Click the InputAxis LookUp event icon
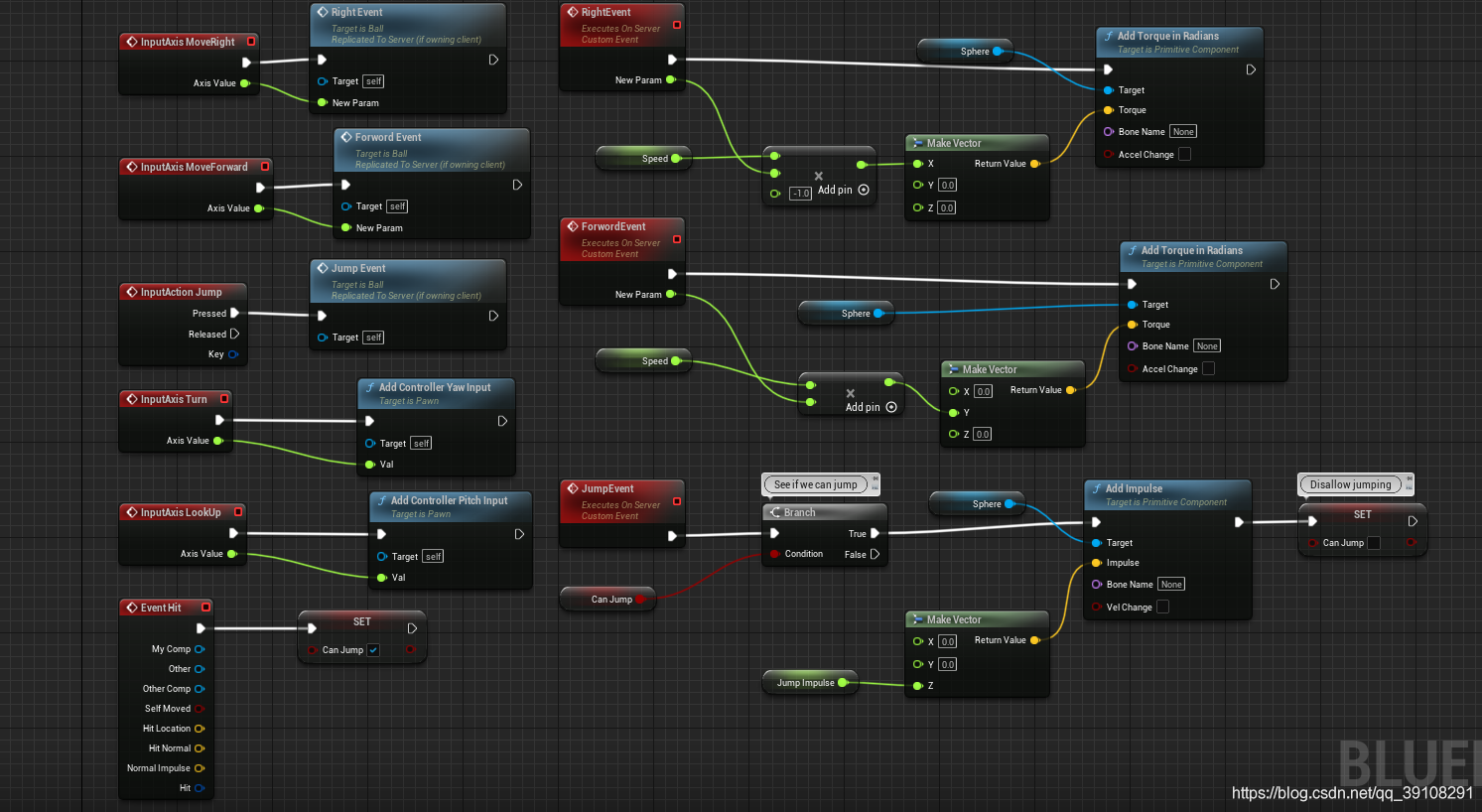Viewport: 1482px width, 812px height. [131, 512]
